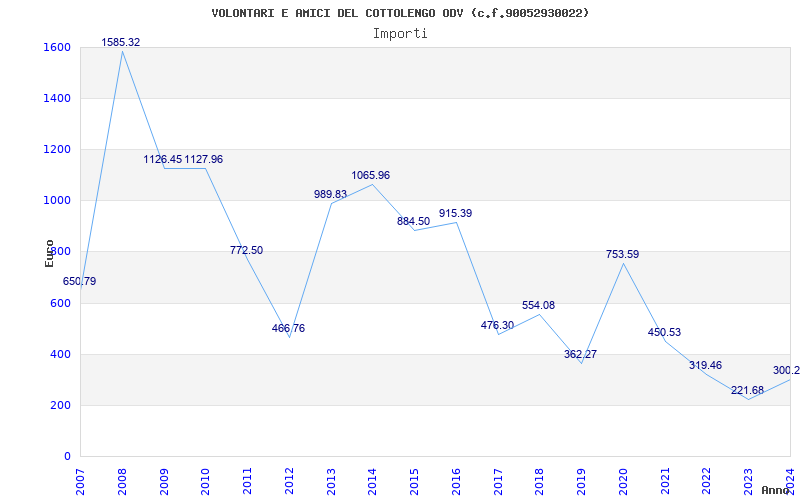Click the 2009 x-axis year label
This screenshot has height=500, width=800.
point(164,481)
